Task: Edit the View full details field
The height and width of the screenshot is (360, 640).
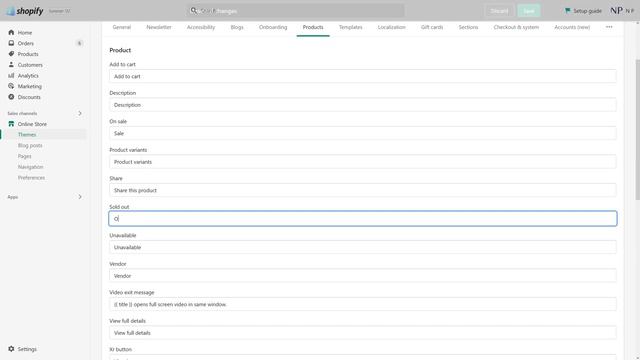Action: tap(362, 333)
